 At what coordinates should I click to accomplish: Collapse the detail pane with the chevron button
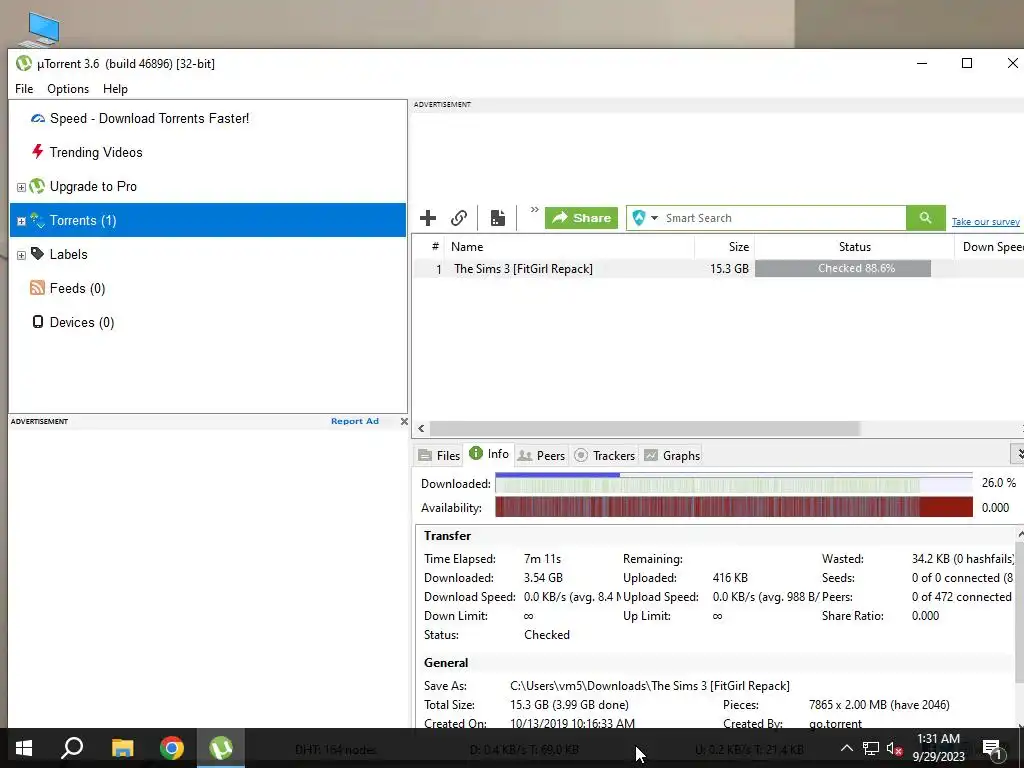click(1017, 453)
